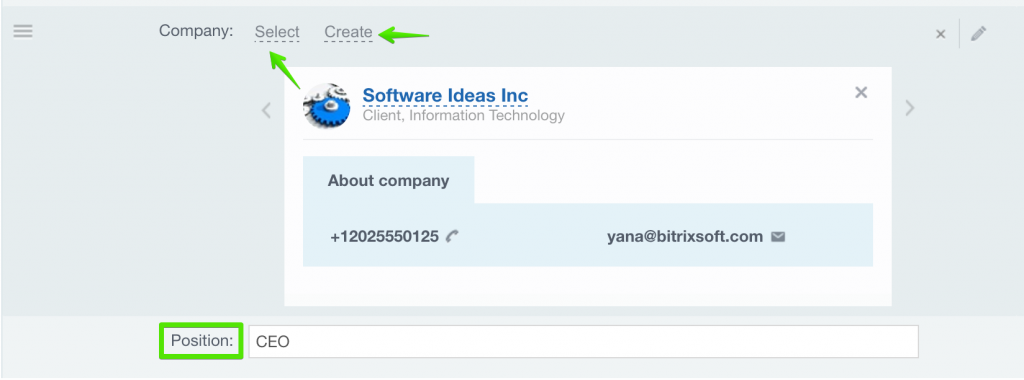Viewport: 1024px width, 380px height.
Task: Go to previous company with left chevron
Action: 266,110
